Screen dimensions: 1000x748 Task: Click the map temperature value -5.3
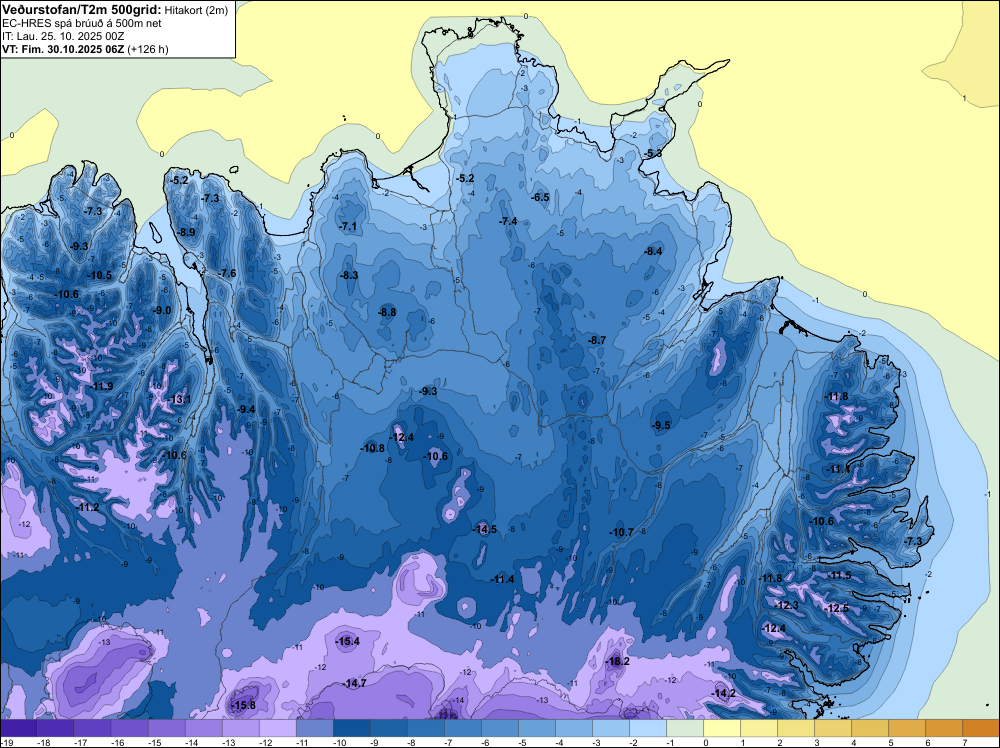coord(652,154)
